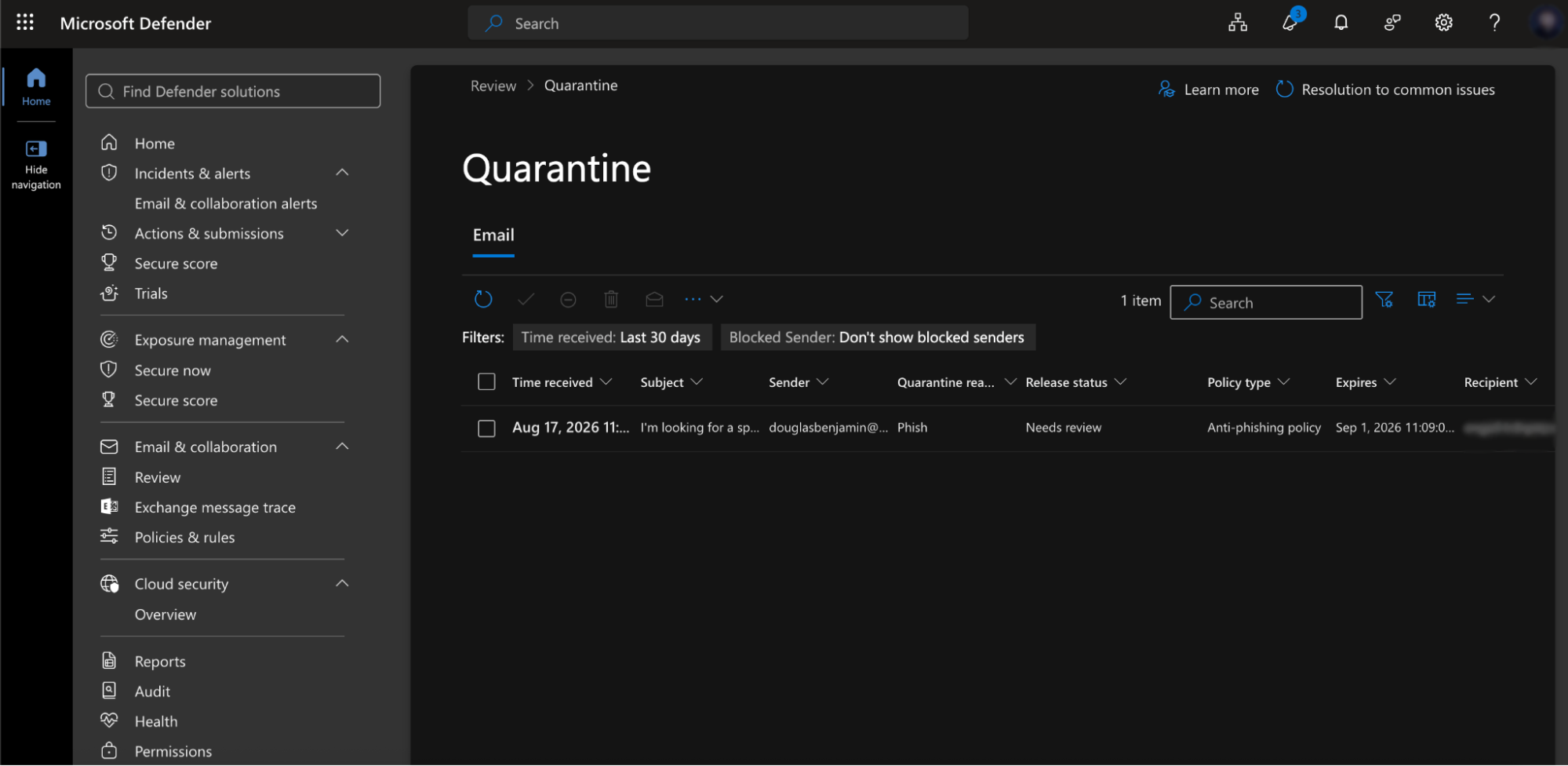This screenshot has height=766, width=1568.
Task: Click the Exposure management icon
Action: point(109,339)
